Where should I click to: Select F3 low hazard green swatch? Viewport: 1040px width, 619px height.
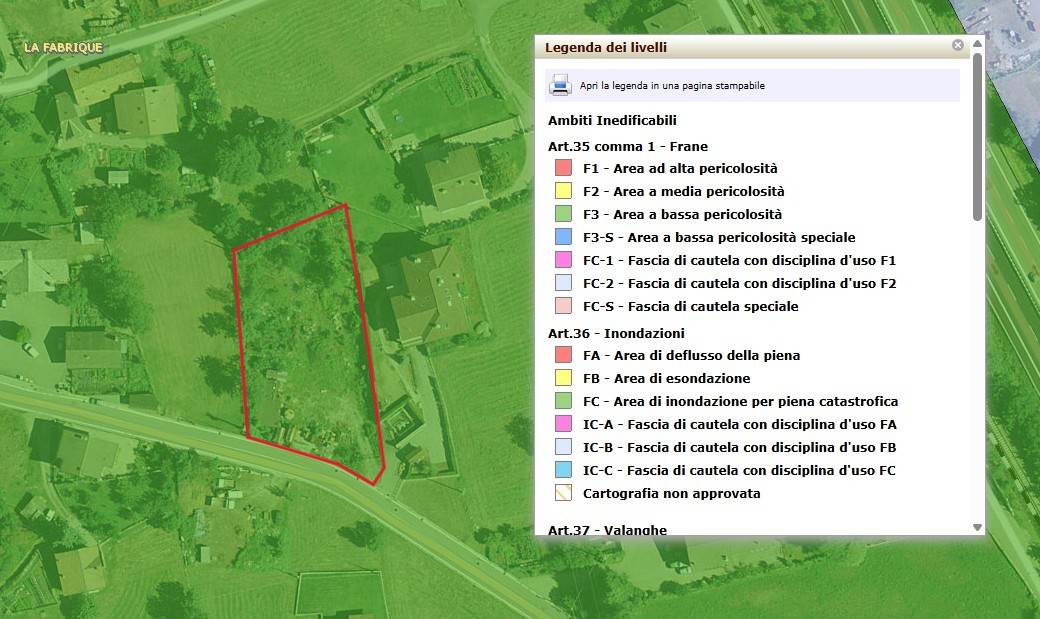pos(563,214)
